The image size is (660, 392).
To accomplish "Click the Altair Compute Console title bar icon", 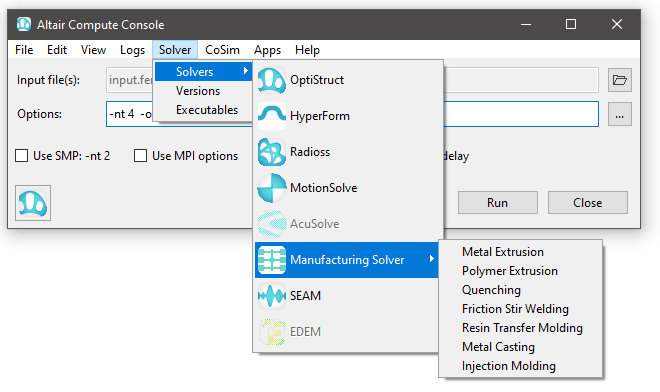I will 24,24.
